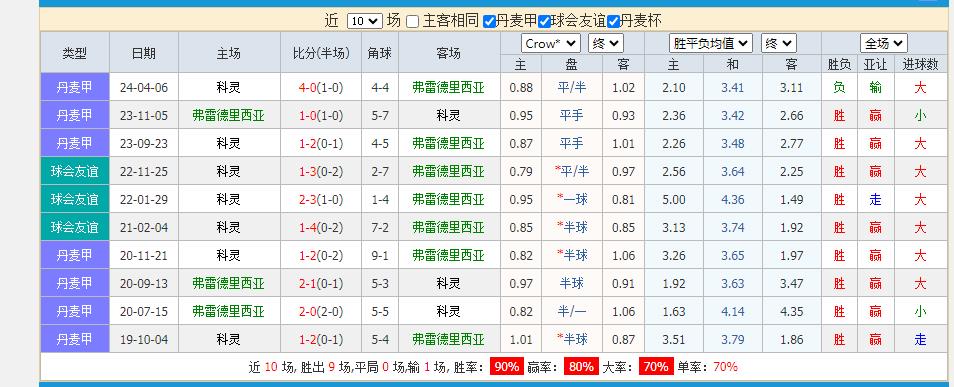The height and width of the screenshot is (387, 954).
Task: Click the 负 result in the 24-04-06 row
Action: click(x=839, y=88)
